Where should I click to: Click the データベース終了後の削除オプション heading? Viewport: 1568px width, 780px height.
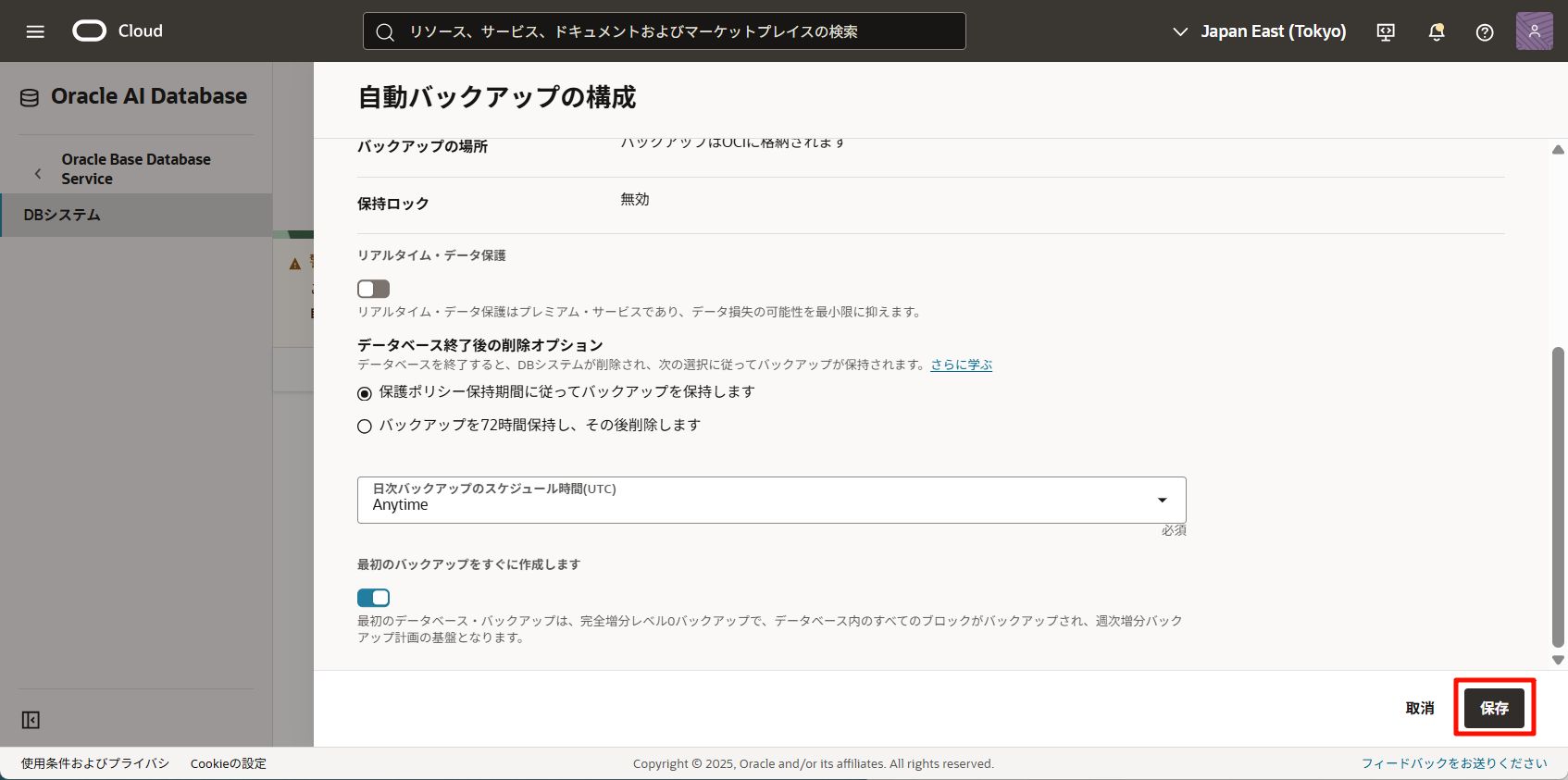[x=480, y=345]
